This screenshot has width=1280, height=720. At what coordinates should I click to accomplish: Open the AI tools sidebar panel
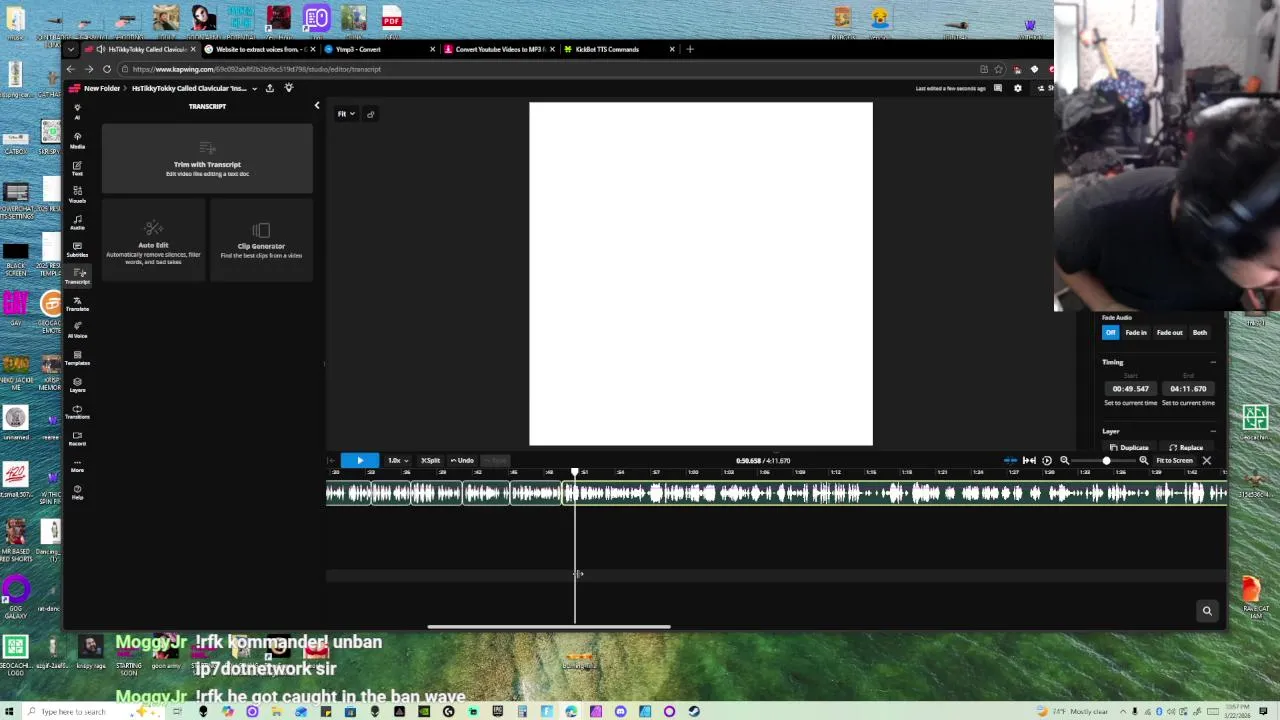click(77, 110)
